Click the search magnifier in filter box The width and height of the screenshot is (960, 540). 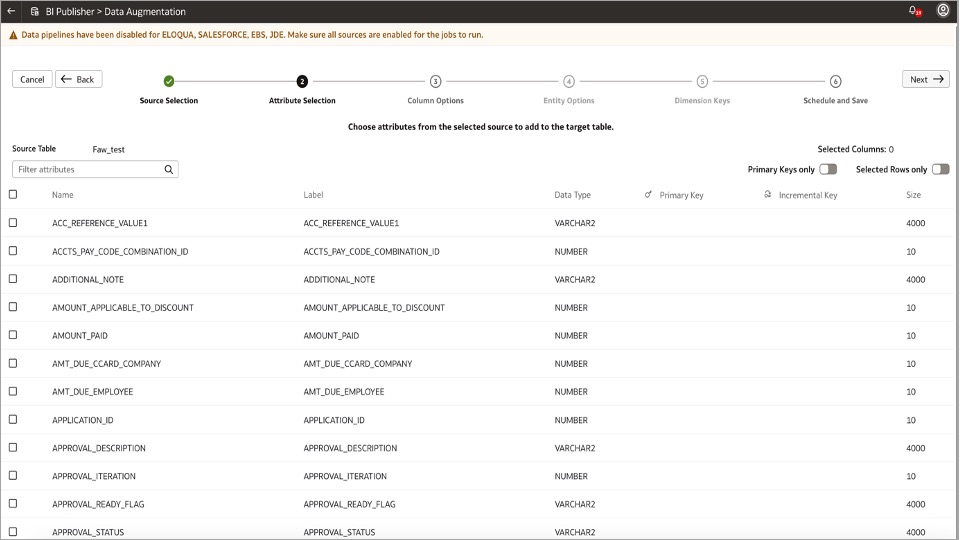(168, 170)
